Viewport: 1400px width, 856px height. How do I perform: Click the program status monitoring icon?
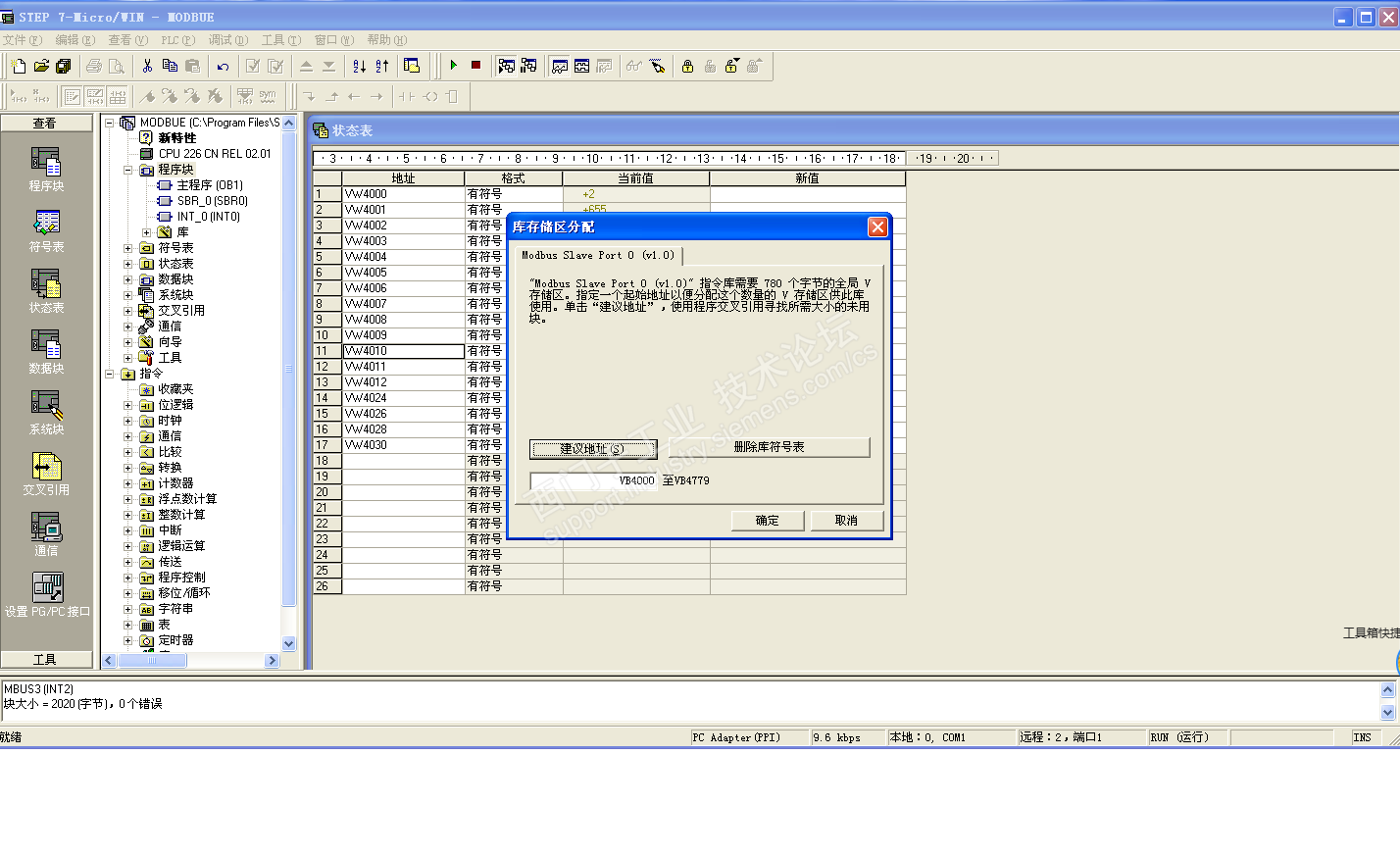[506, 66]
